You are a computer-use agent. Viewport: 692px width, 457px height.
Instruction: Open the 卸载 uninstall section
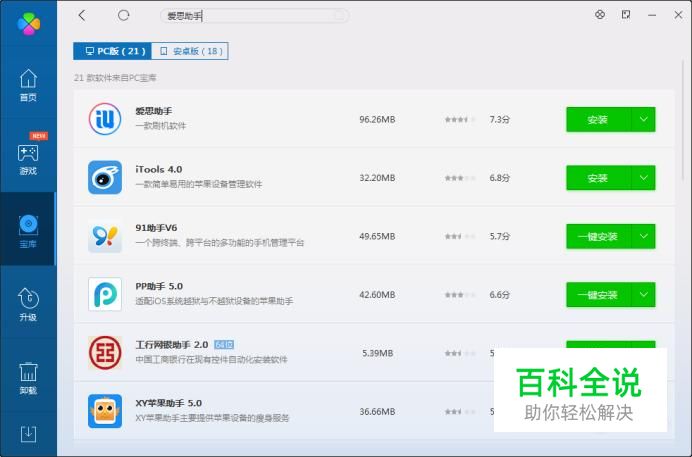28,378
